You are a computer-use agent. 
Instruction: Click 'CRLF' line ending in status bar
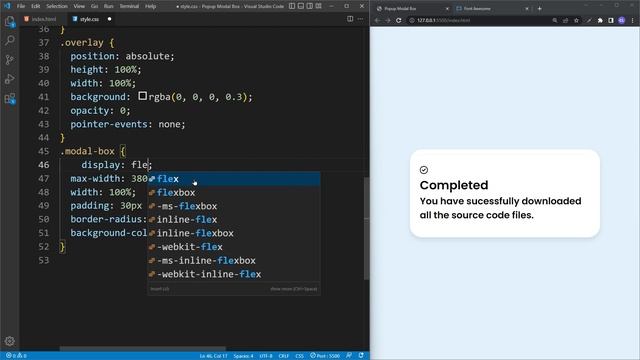[284, 356]
